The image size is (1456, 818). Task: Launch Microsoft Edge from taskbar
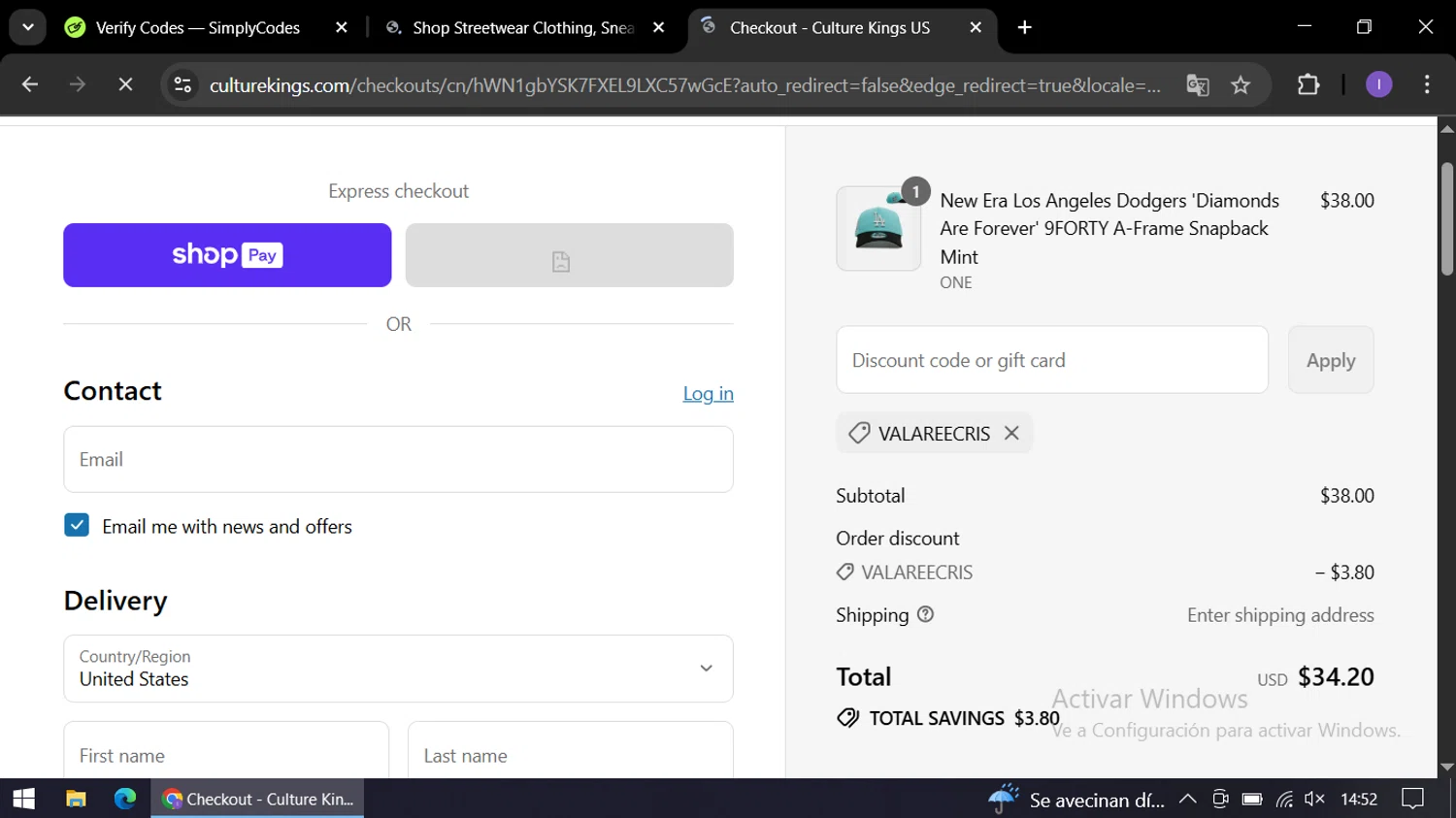pyautogui.click(x=125, y=799)
